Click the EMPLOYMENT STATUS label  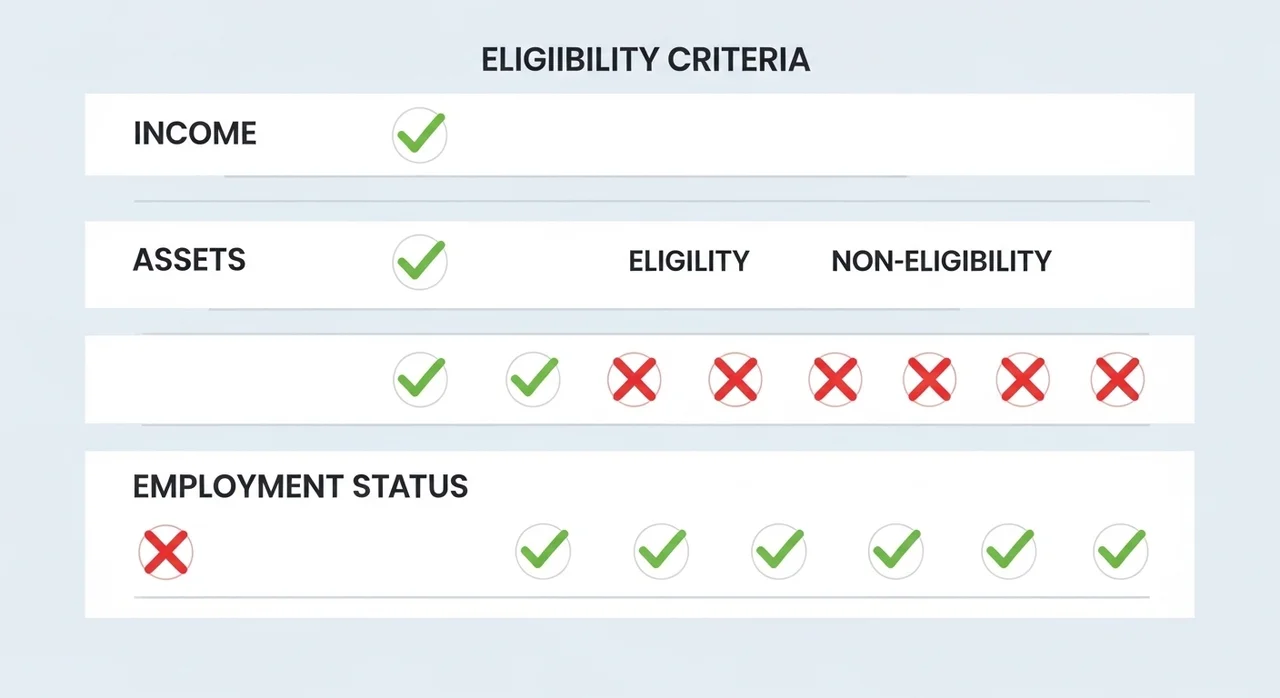300,487
